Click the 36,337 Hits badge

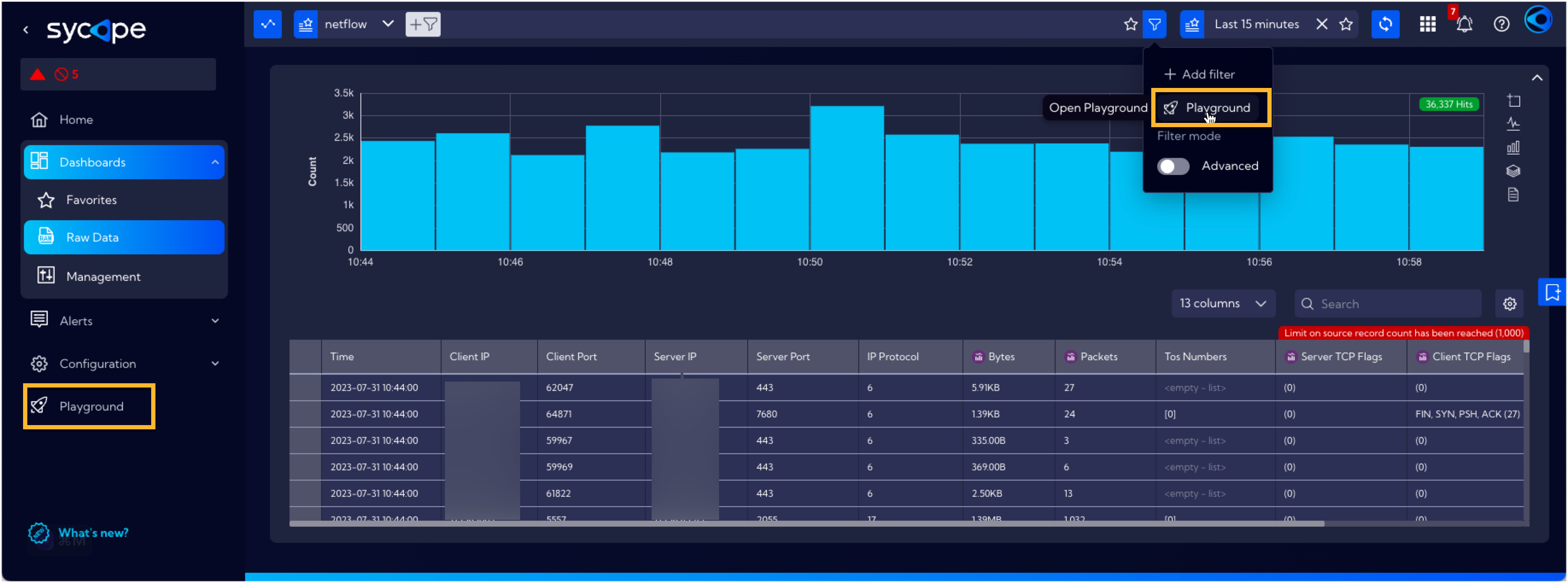[x=1448, y=104]
